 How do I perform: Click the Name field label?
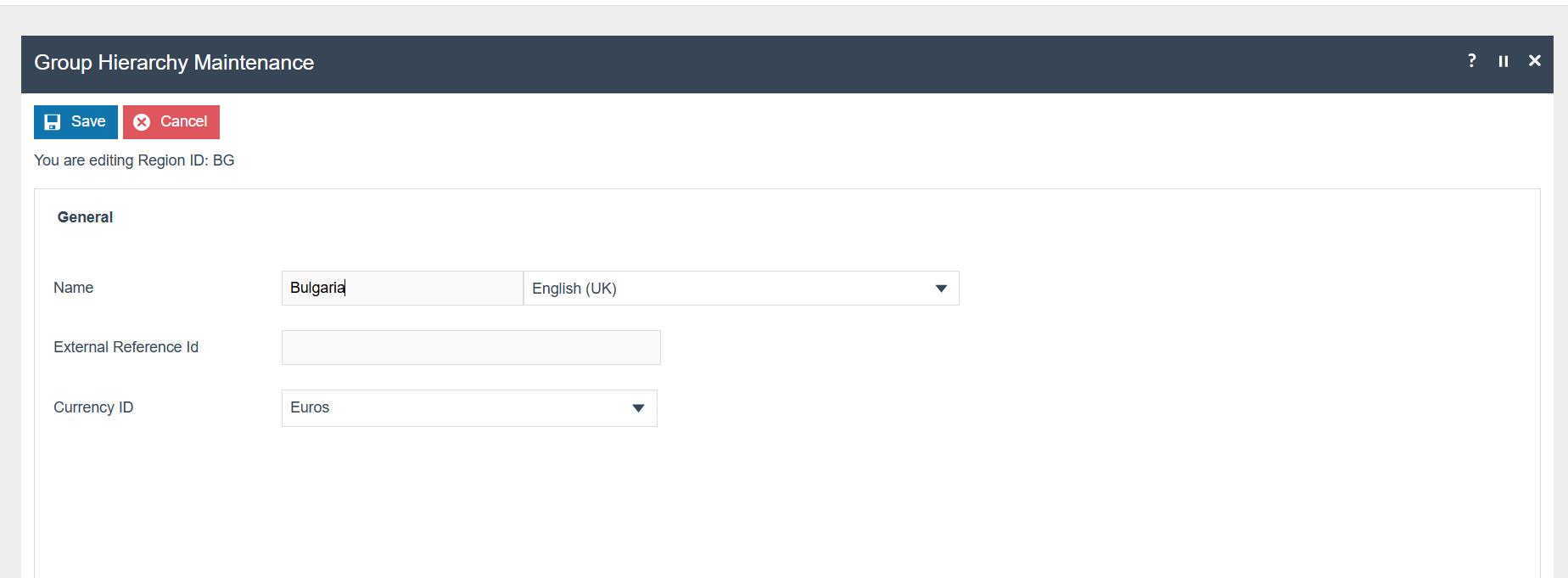coord(73,288)
